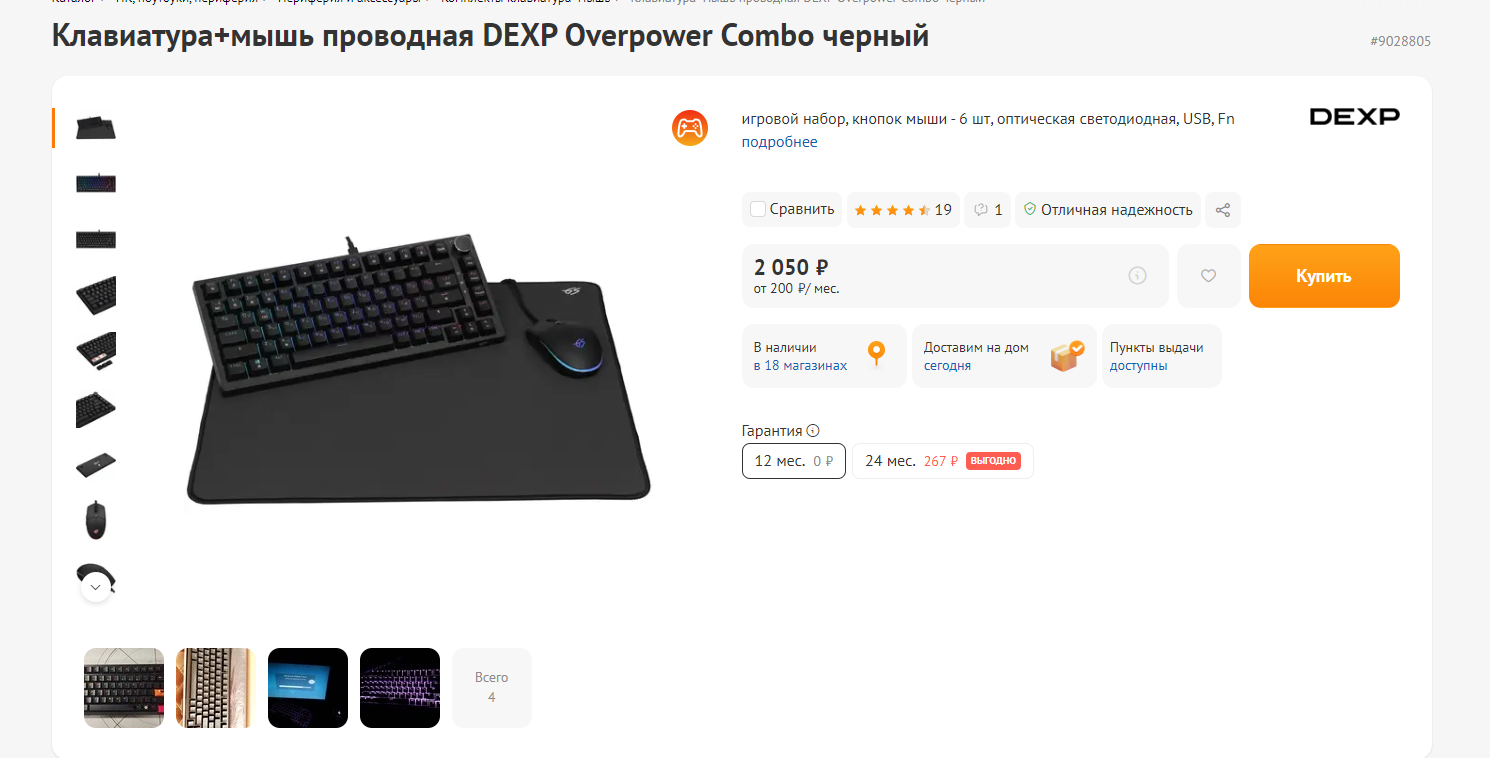Open the warranty info icon beside Гарантия
Screen dimensions: 1490x758
point(813,431)
